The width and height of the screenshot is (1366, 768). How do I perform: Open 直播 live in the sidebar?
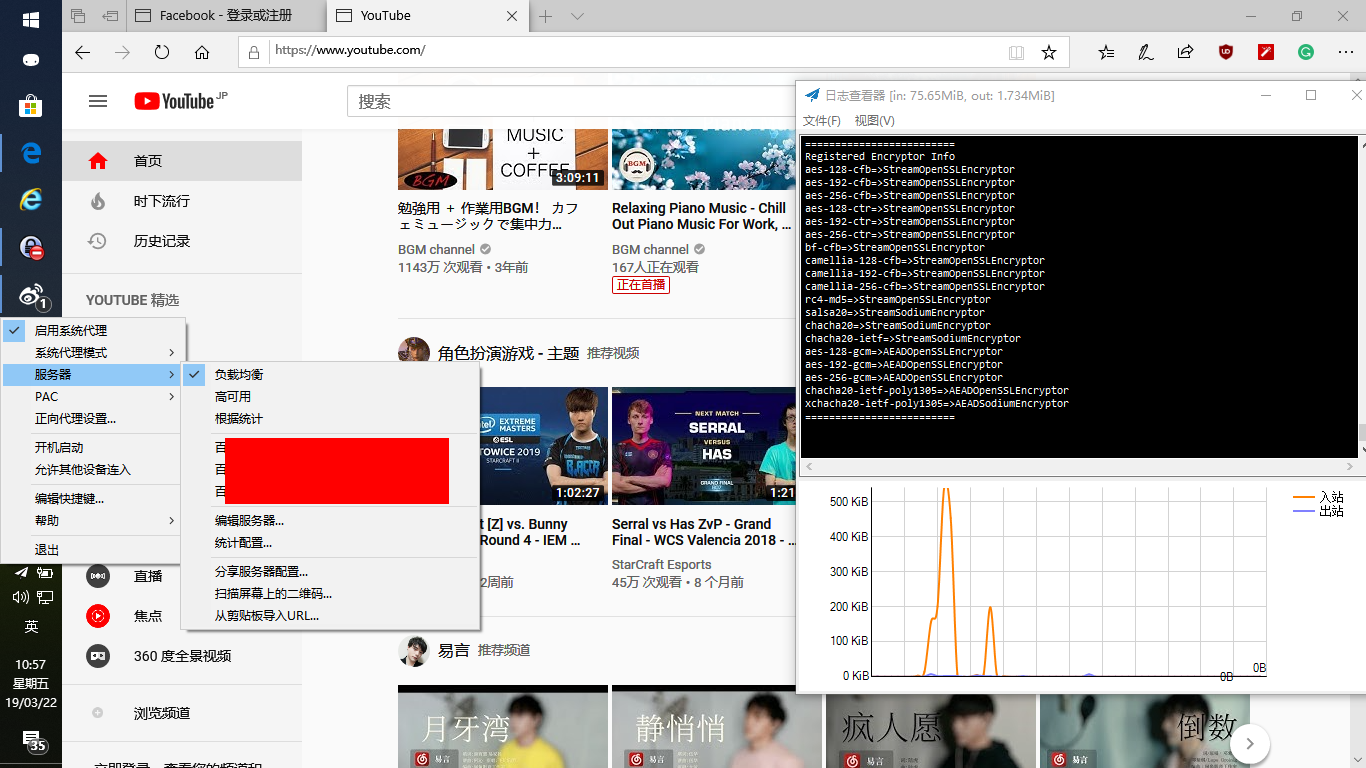click(x=182, y=576)
